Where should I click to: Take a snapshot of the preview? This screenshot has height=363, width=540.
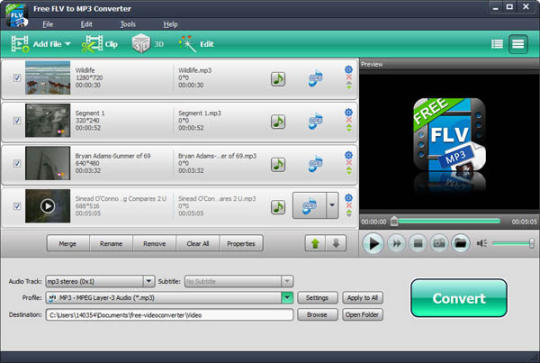coord(439,243)
